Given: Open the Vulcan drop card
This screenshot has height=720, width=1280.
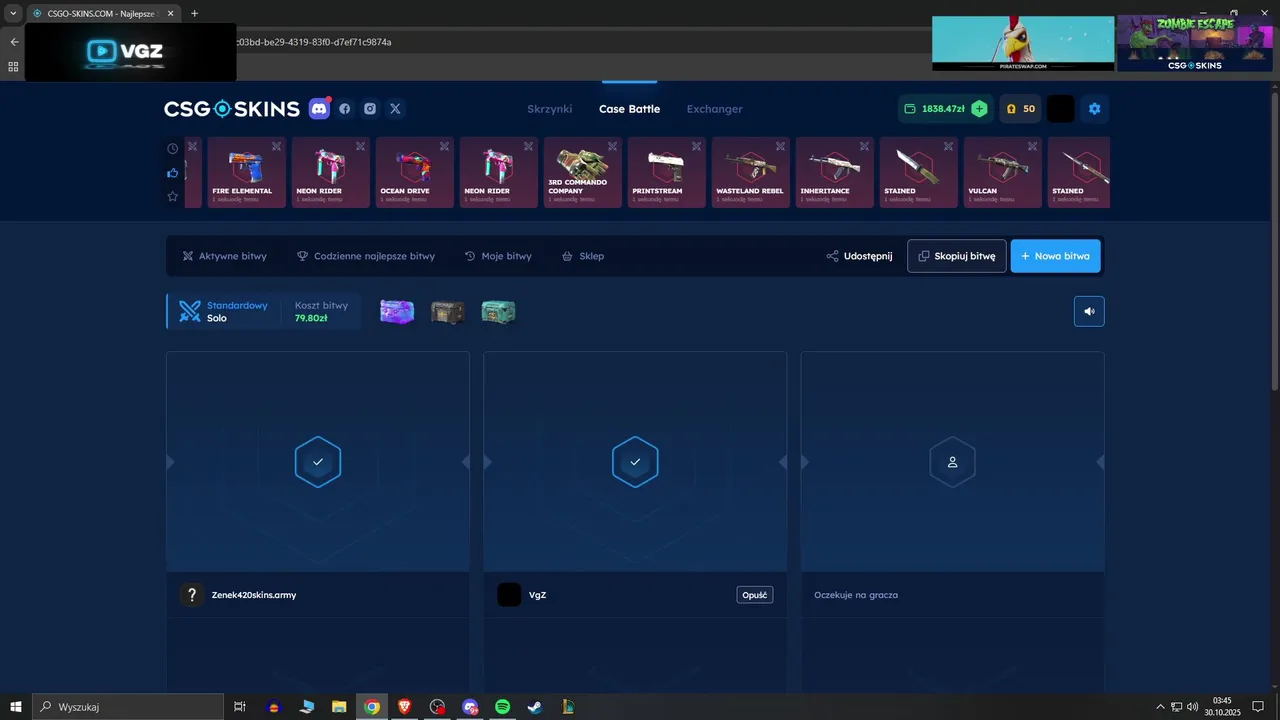Looking at the screenshot, I should 1002,172.
